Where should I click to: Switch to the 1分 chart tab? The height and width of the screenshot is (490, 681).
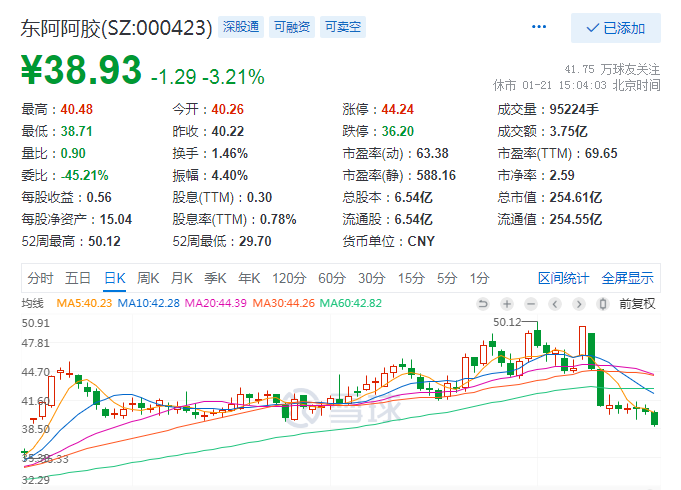coord(479,278)
